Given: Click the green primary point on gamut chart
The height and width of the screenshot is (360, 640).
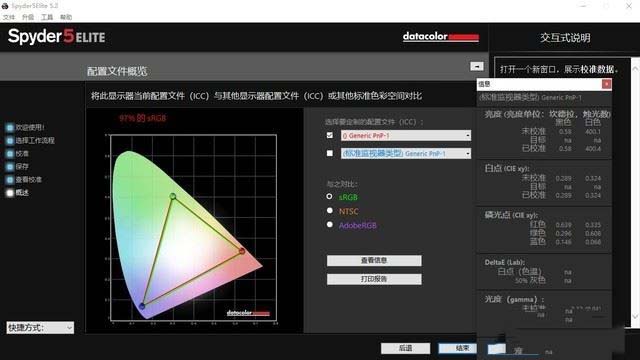Looking at the screenshot, I should (173, 197).
